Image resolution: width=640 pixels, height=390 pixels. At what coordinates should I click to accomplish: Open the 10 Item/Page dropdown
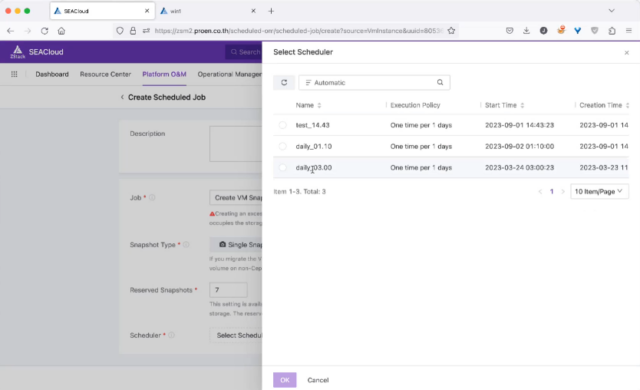click(x=599, y=191)
